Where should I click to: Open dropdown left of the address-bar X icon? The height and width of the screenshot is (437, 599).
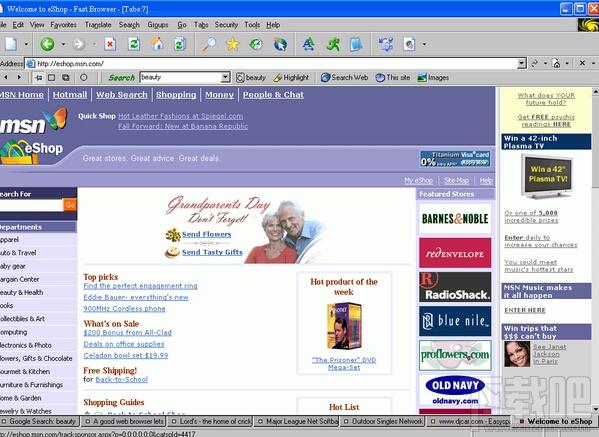pyautogui.click(x=567, y=63)
